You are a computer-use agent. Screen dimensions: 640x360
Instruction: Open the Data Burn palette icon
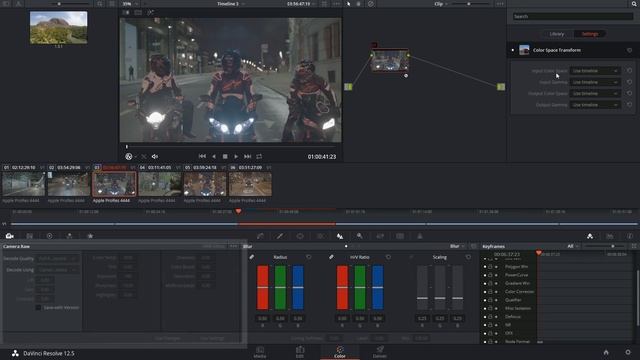(x=420, y=236)
